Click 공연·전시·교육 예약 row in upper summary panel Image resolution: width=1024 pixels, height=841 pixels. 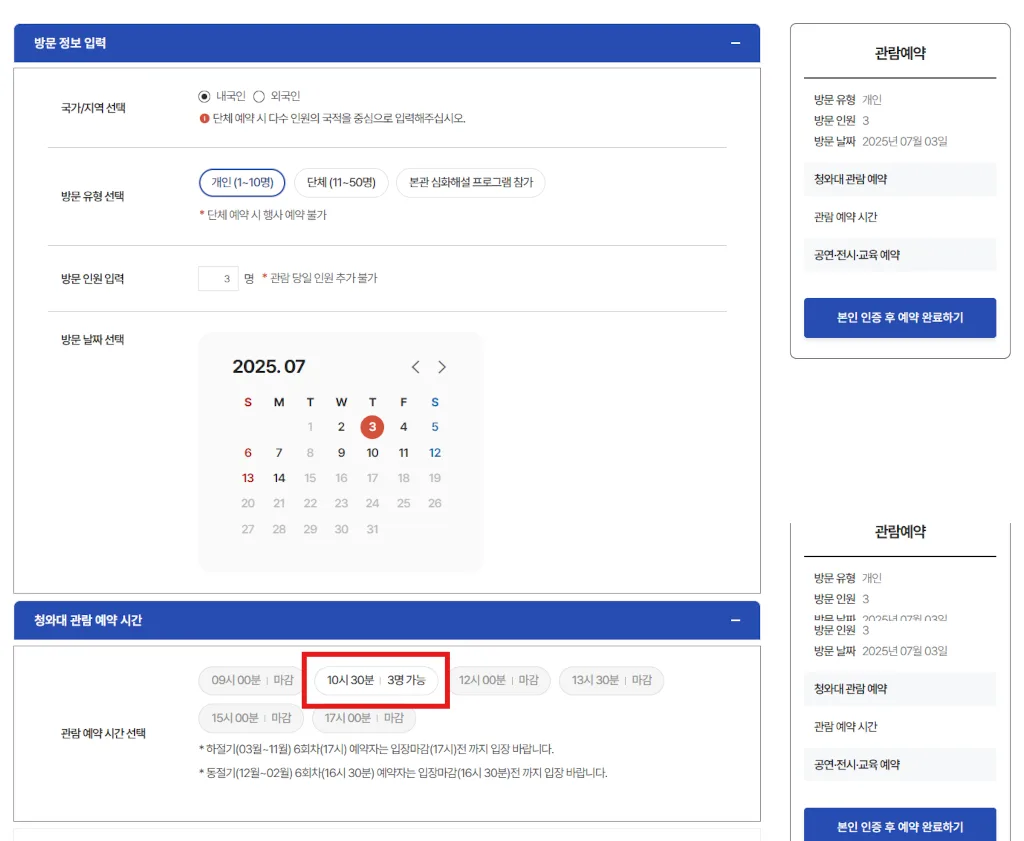coord(900,255)
